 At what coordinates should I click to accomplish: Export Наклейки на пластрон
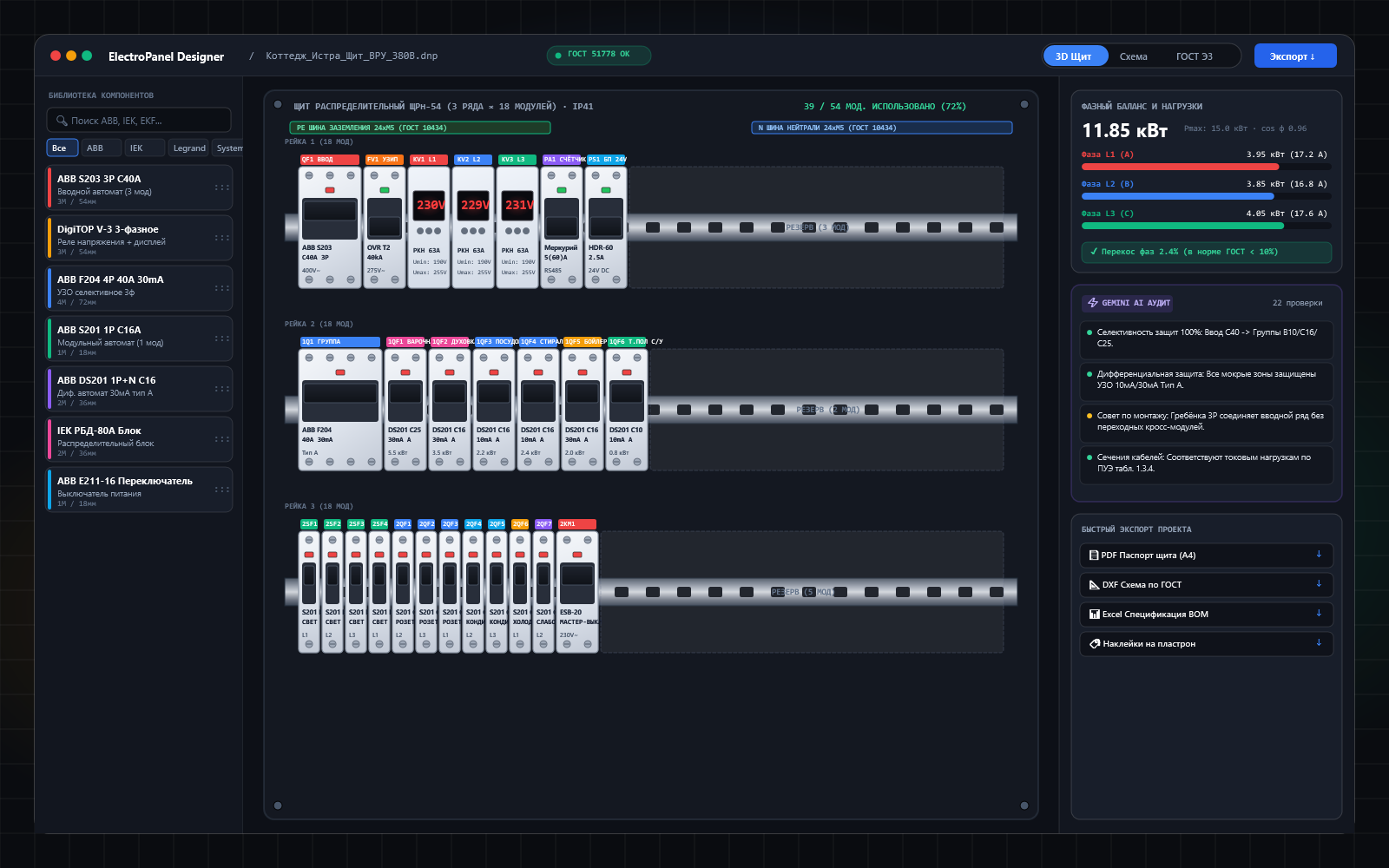[1207, 644]
